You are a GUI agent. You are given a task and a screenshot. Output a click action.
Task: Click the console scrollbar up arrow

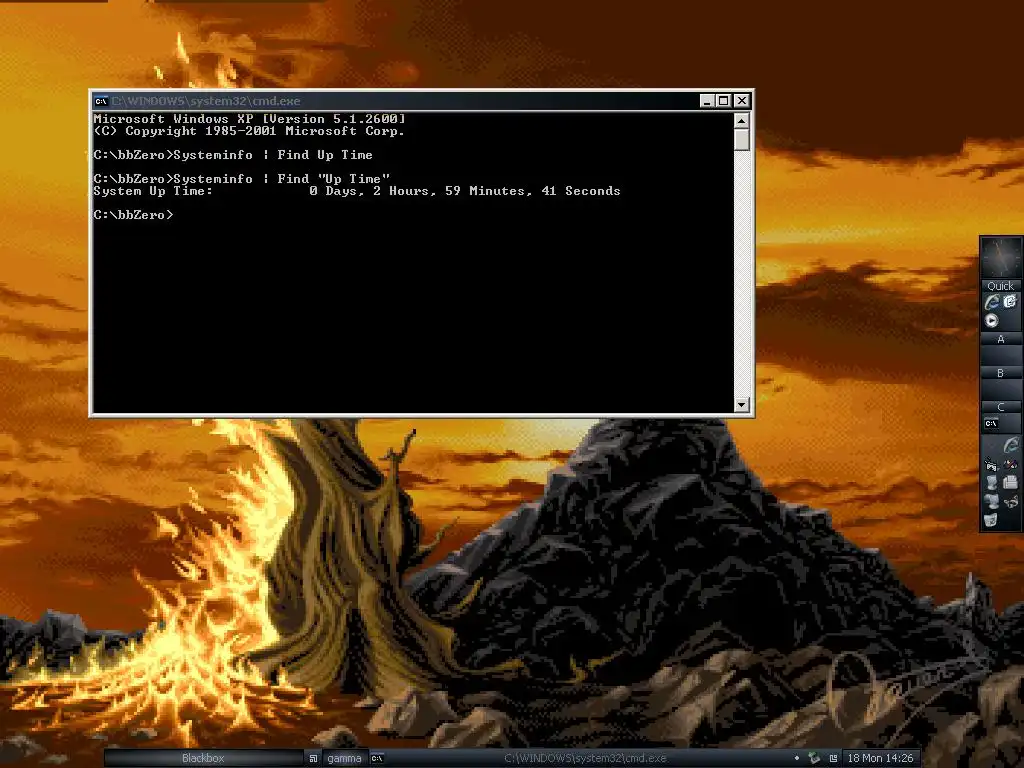point(741,120)
